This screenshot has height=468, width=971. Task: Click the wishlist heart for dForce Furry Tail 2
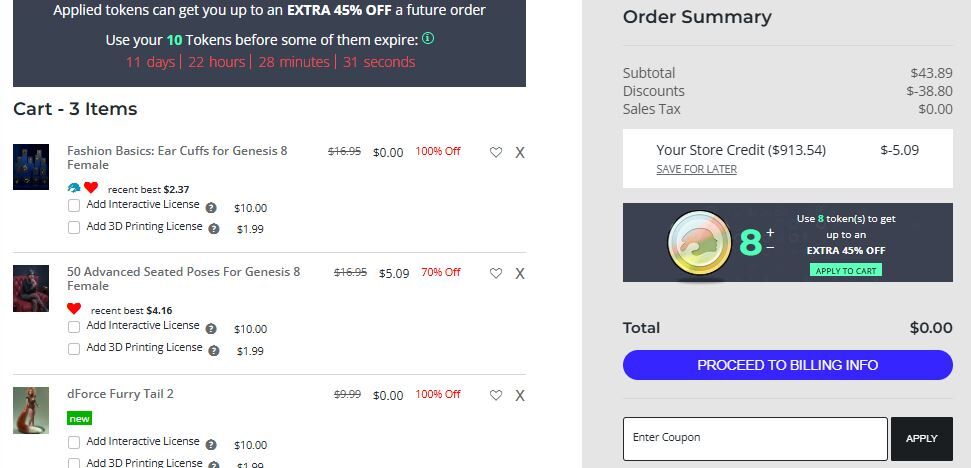[495, 395]
